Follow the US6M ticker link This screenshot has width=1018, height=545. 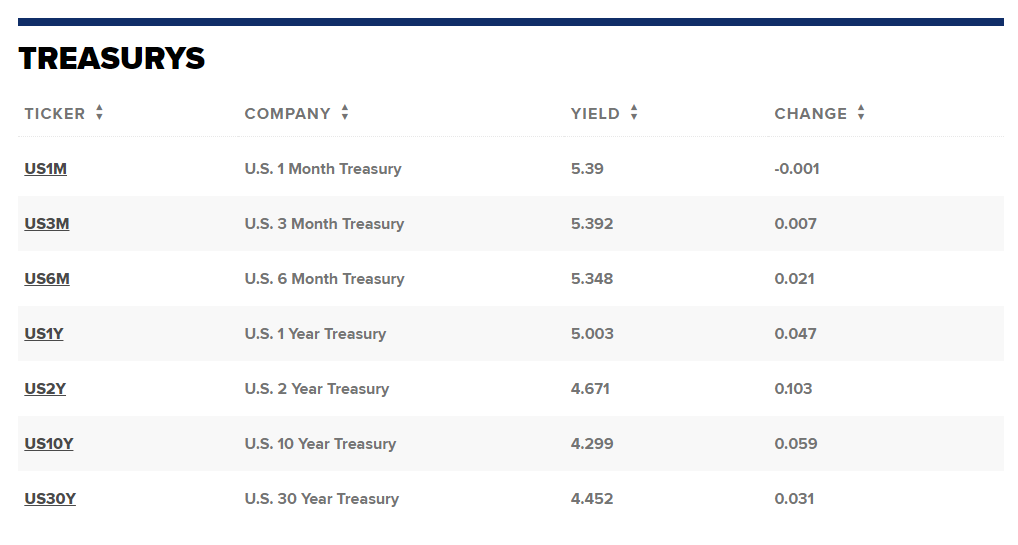click(x=47, y=279)
